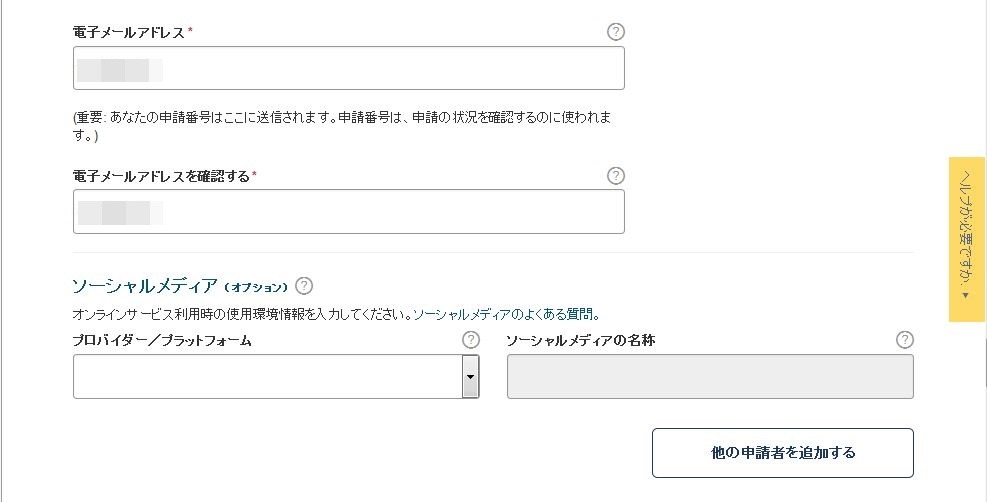The width and height of the screenshot is (987, 502).
Task: Focus the 電子メールアドレスを確認する input box
Action: (349, 211)
